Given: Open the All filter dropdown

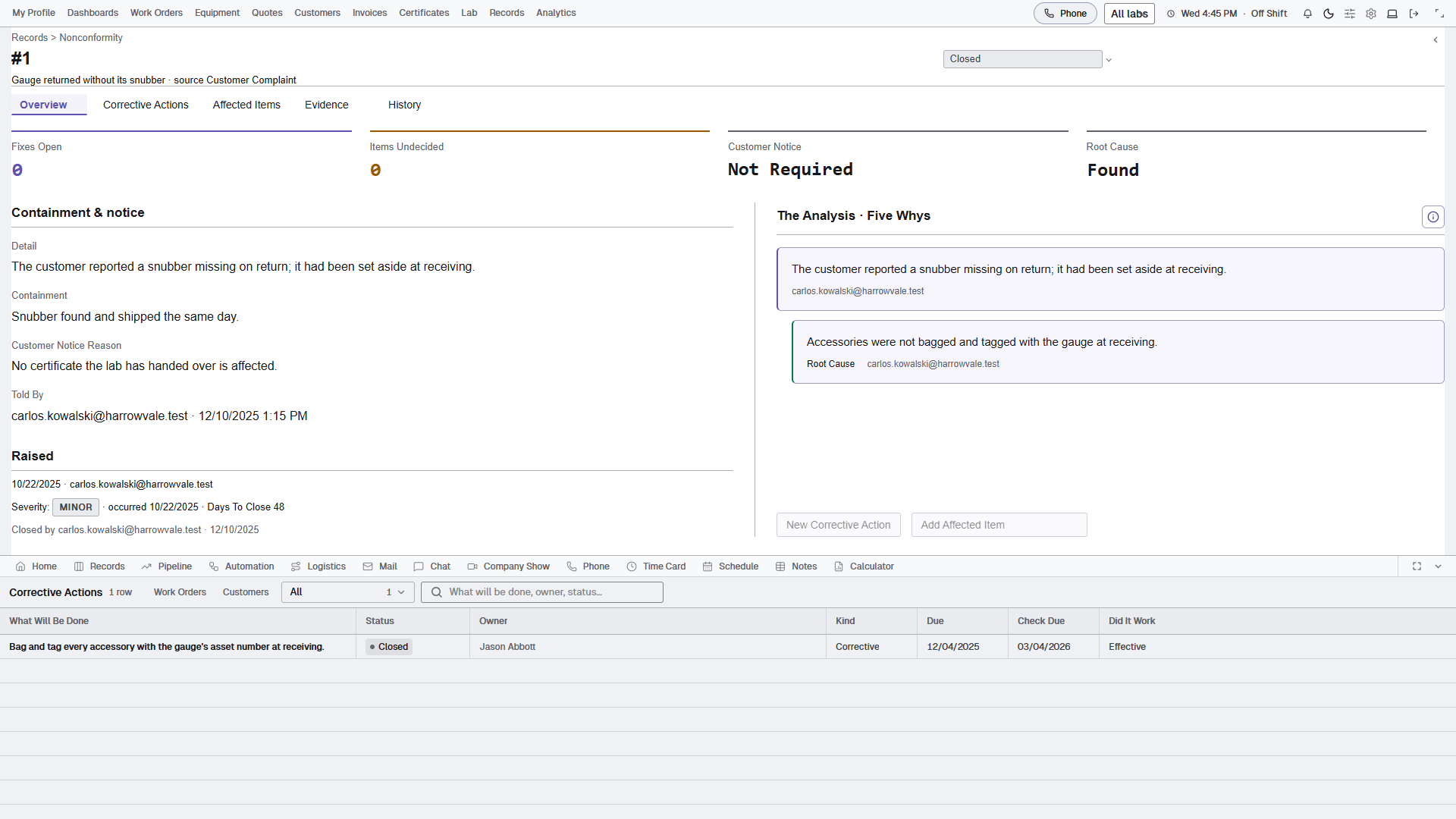Looking at the screenshot, I should (x=348, y=592).
